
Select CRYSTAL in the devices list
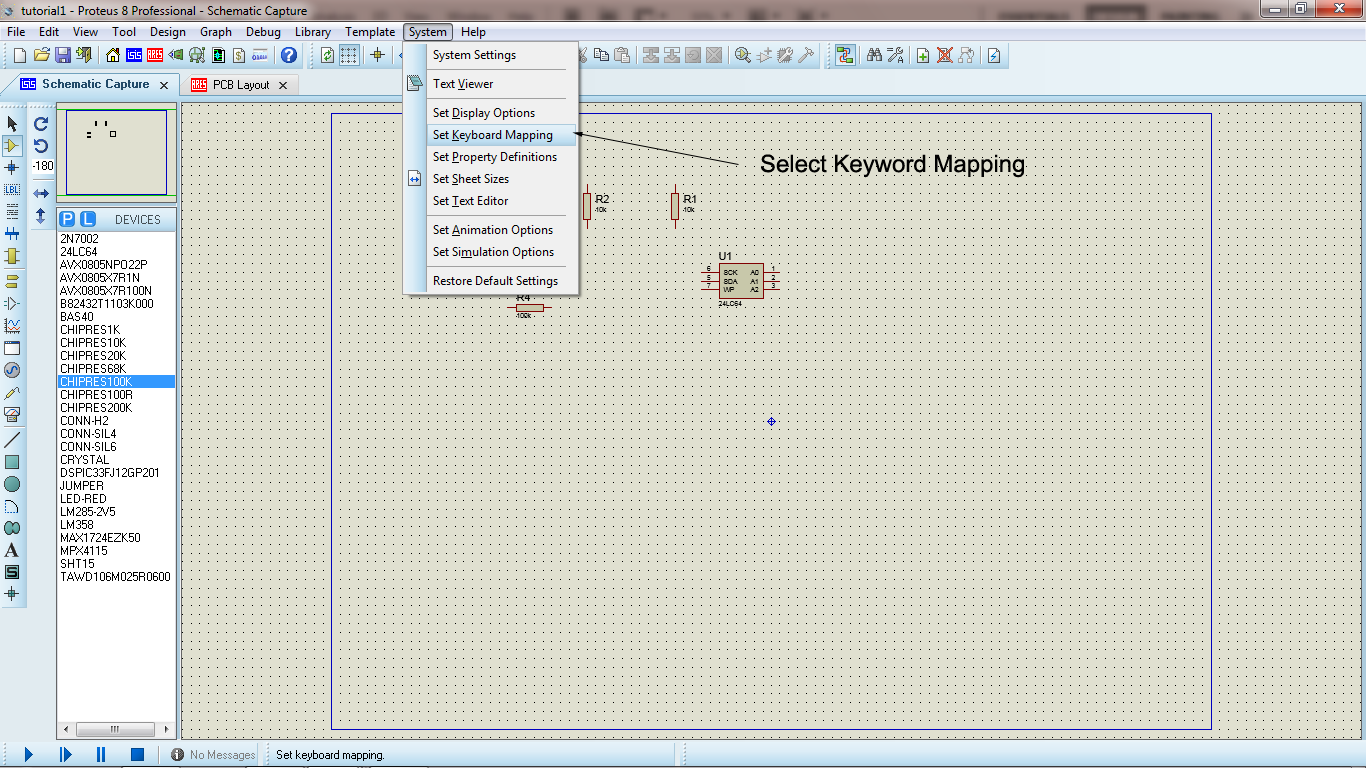pyautogui.click(x=85, y=460)
